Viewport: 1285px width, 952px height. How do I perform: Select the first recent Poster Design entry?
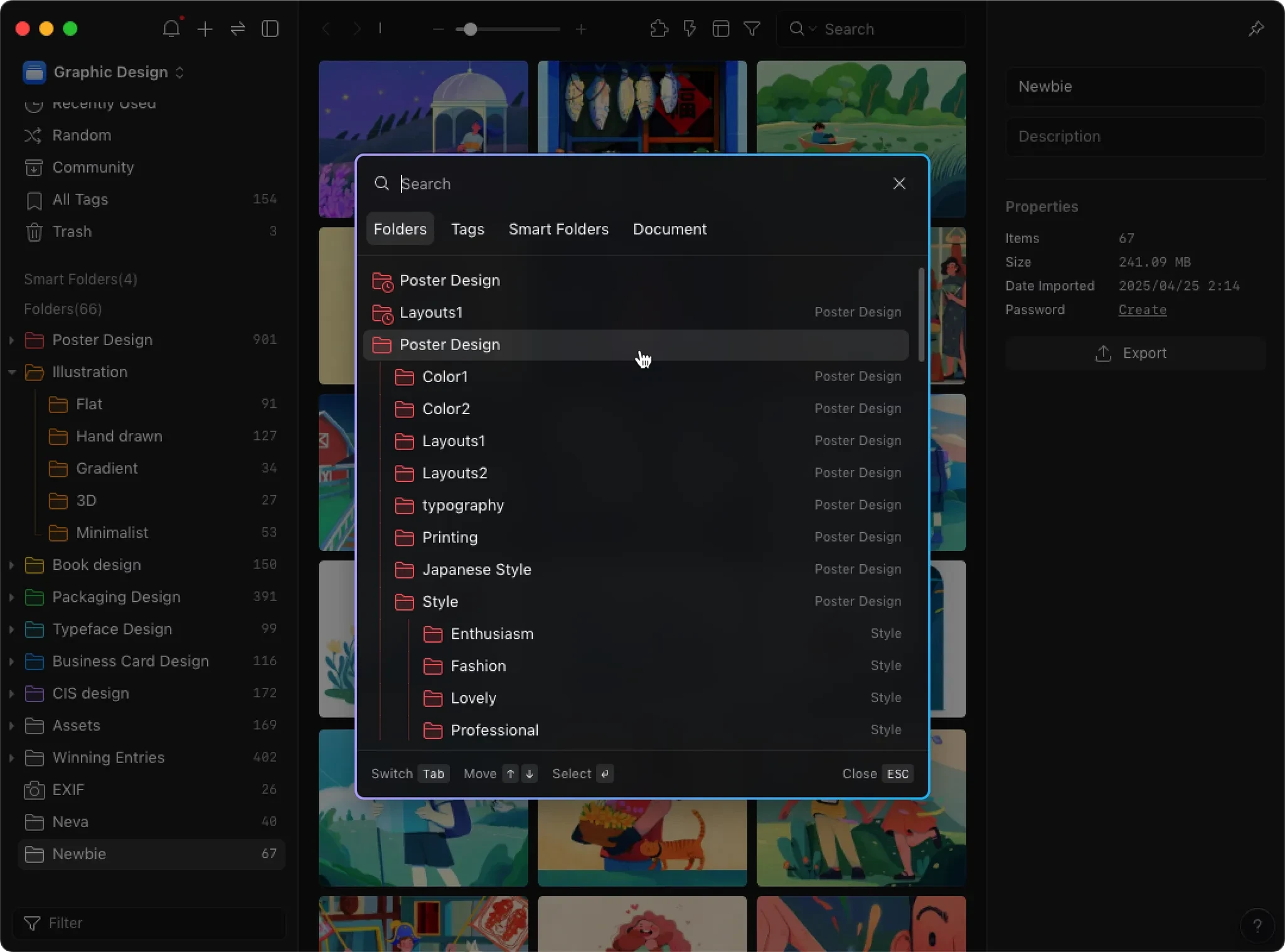[636, 281]
